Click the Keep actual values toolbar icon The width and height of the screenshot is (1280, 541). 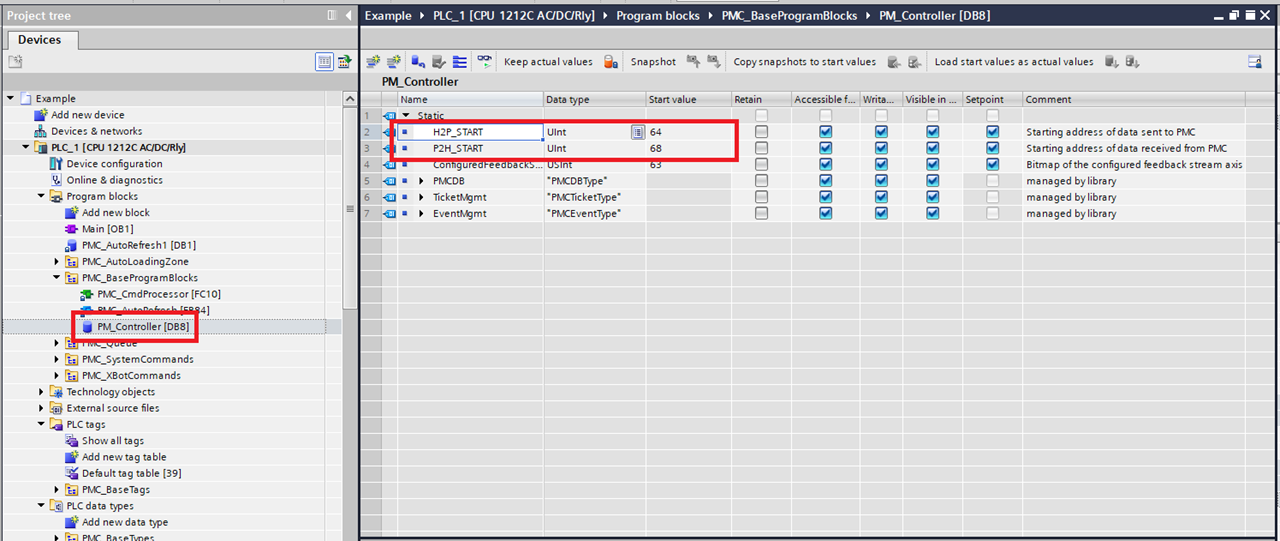coord(610,62)
